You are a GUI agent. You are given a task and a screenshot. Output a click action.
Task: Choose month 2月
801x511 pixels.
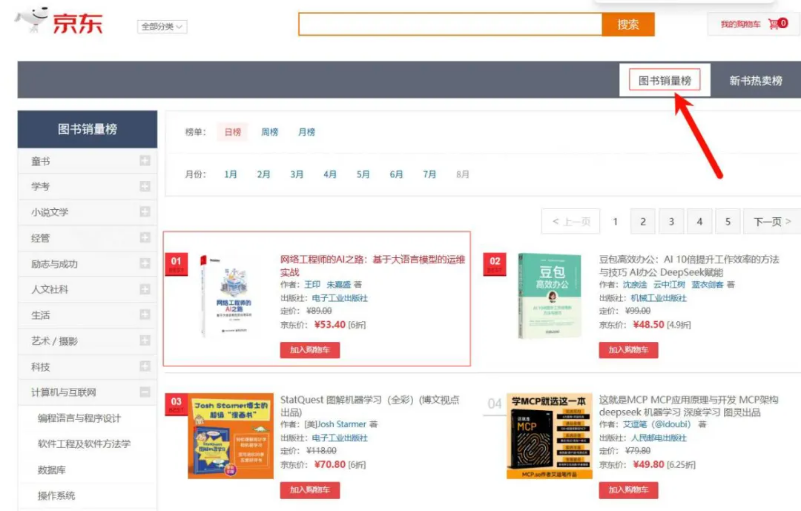pos(264,174)
